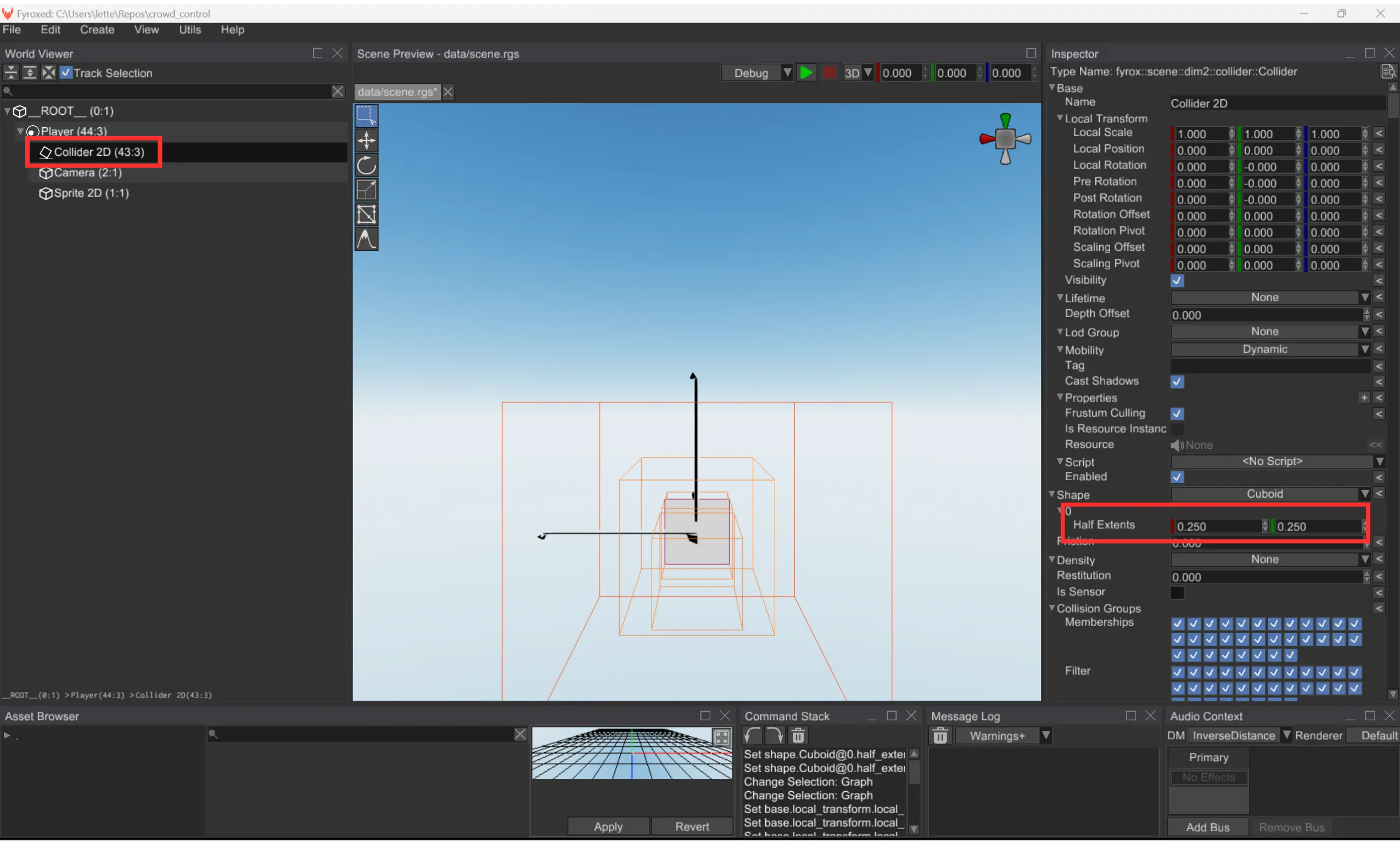
Task: Select the Navmesh tool in scene toolbar
Action: pyautogui.click(x=367, y=215)
